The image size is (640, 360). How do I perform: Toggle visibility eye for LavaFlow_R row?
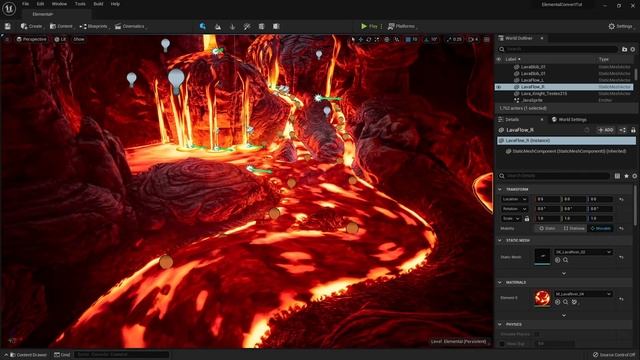tap(498, 87)
